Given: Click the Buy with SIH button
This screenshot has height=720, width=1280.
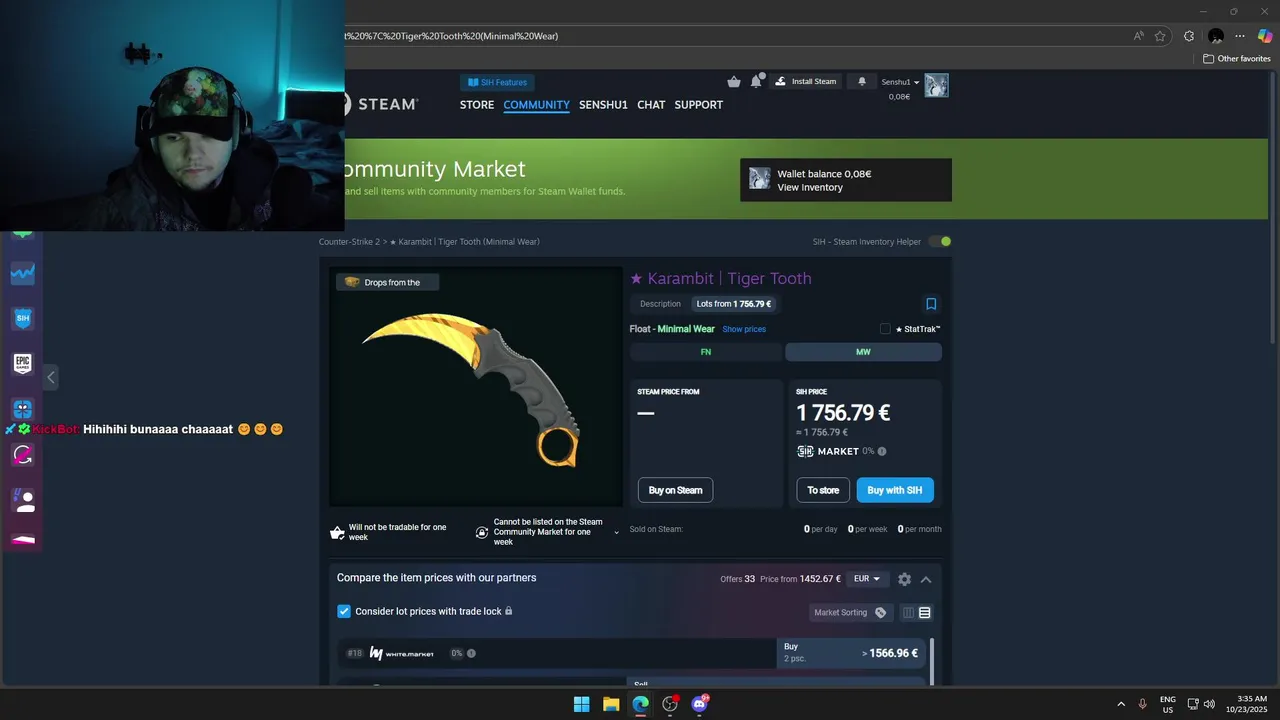Looking at the screenshot, I should pyautogui.click(x=895, y=490).
